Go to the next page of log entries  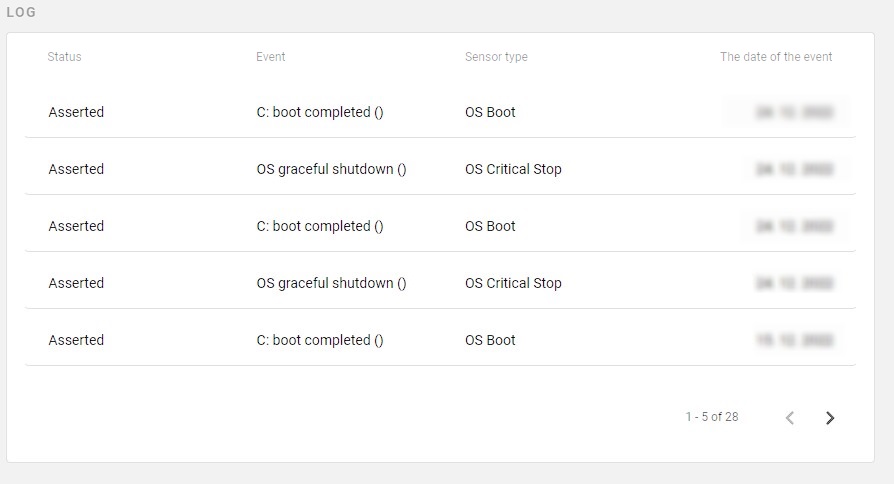click(830, 418)
